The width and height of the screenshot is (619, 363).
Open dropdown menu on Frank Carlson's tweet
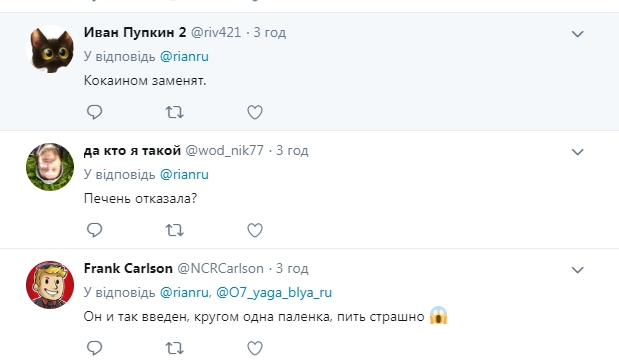577,270
